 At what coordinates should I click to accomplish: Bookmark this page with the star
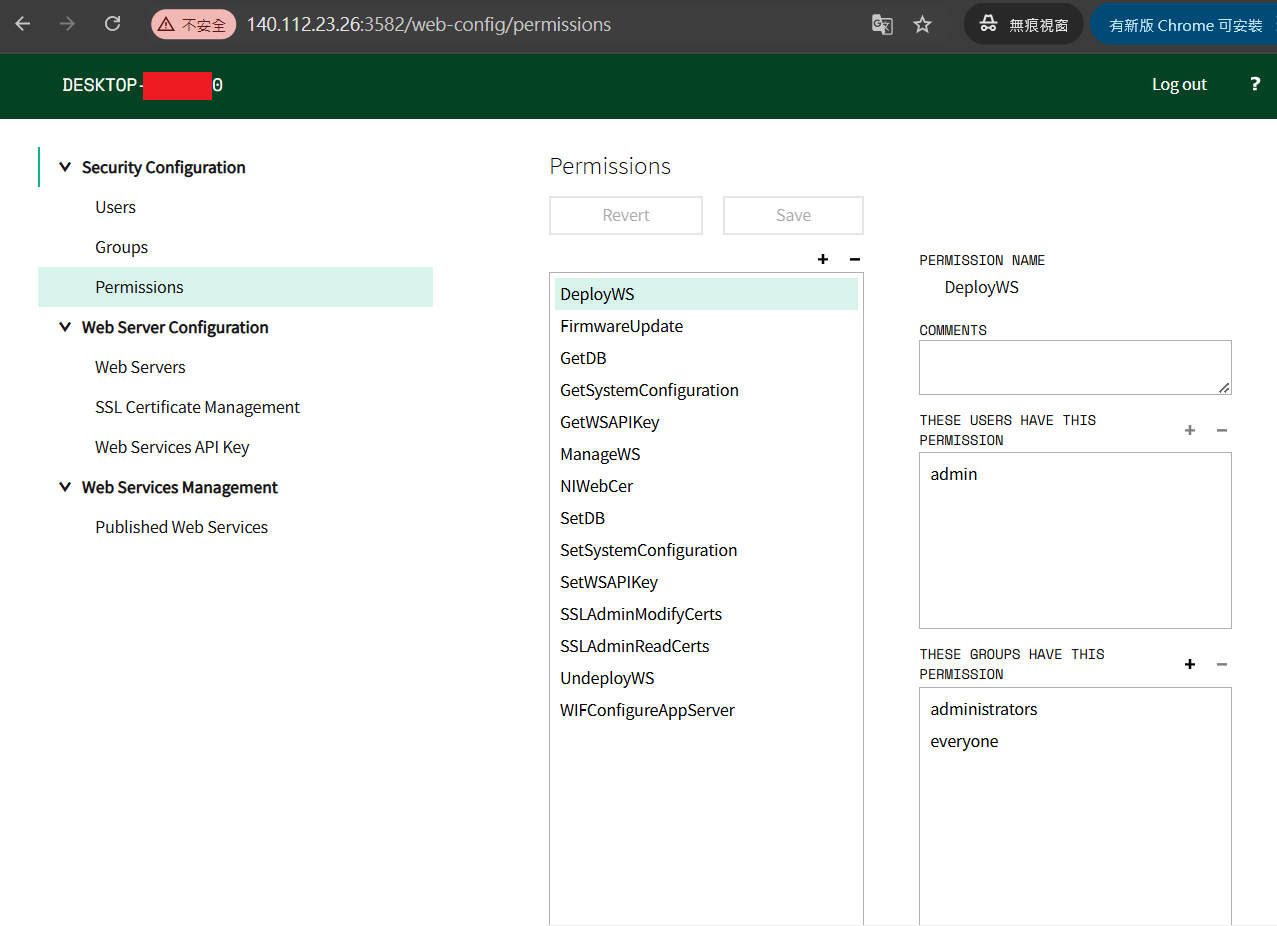(923, 25)
